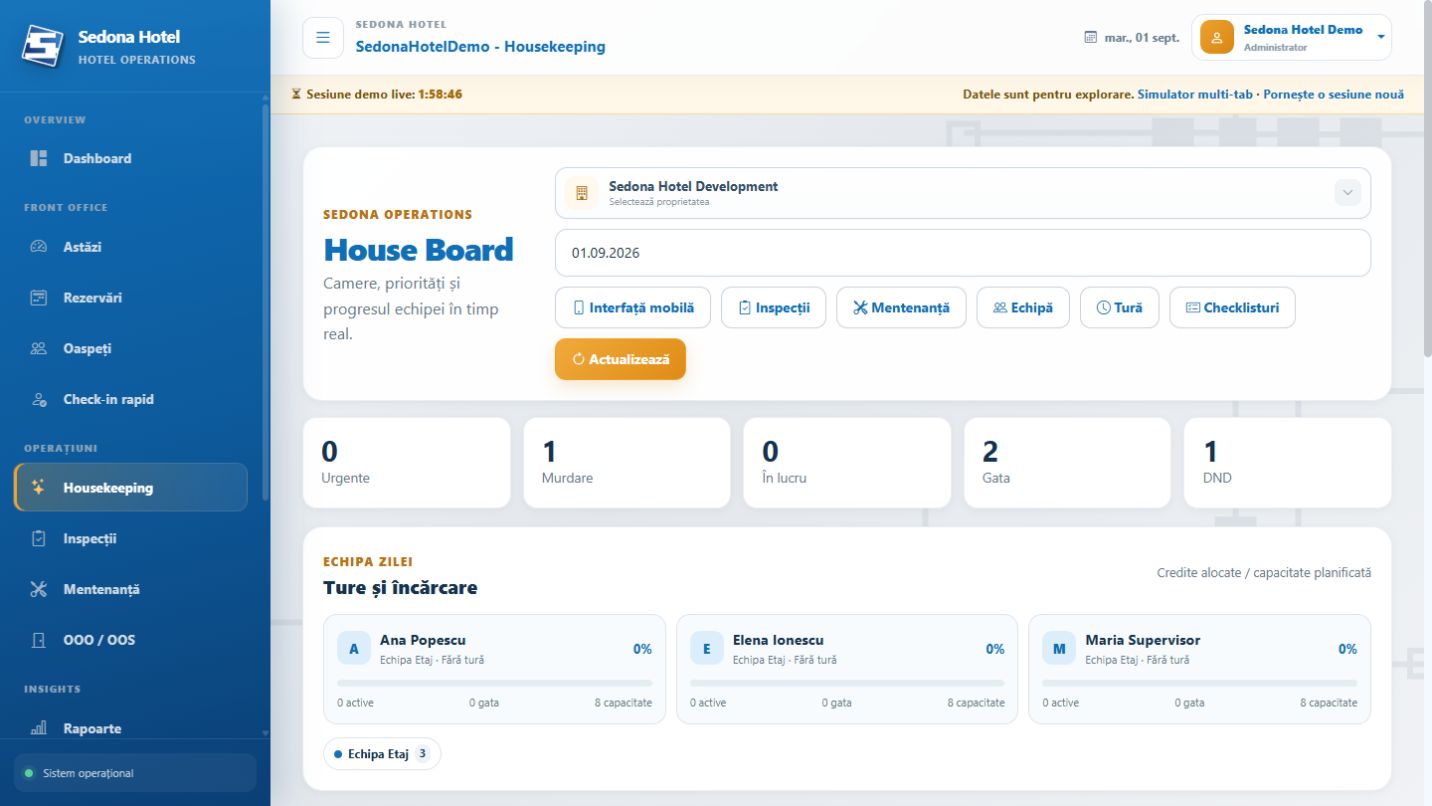Open the Checklisturi button

[x=1232, y=308]
